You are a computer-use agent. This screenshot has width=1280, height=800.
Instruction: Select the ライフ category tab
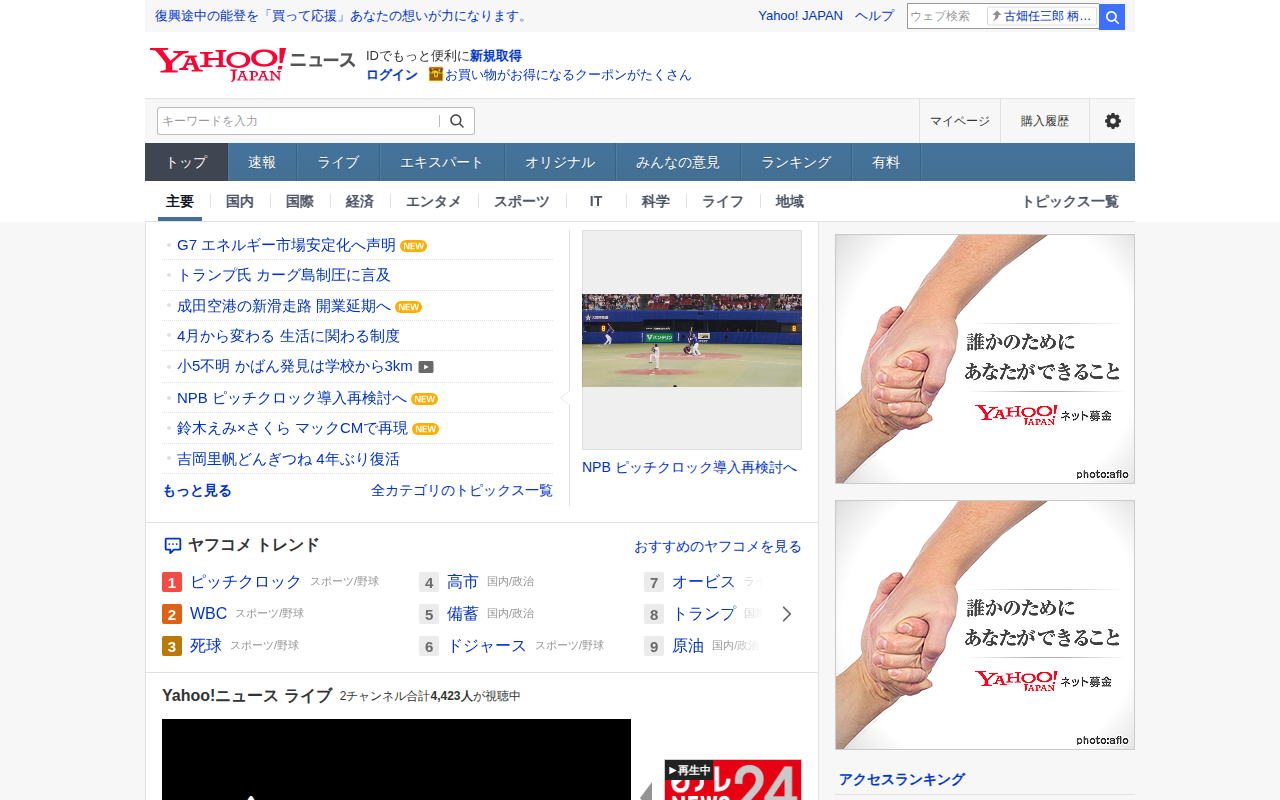tap(723, 201)
